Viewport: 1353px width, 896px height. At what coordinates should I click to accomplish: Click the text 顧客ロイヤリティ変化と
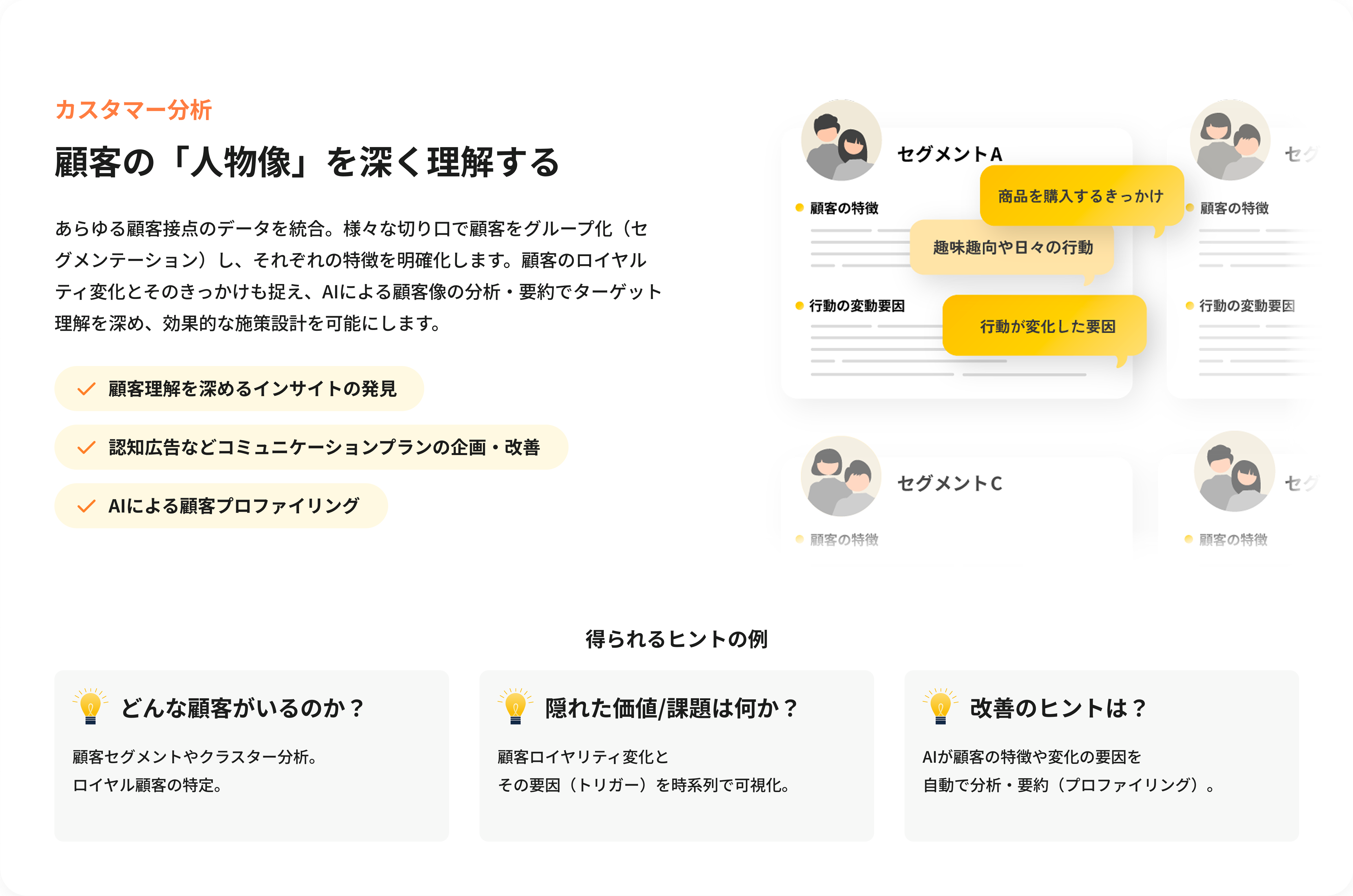coord(583,757)
